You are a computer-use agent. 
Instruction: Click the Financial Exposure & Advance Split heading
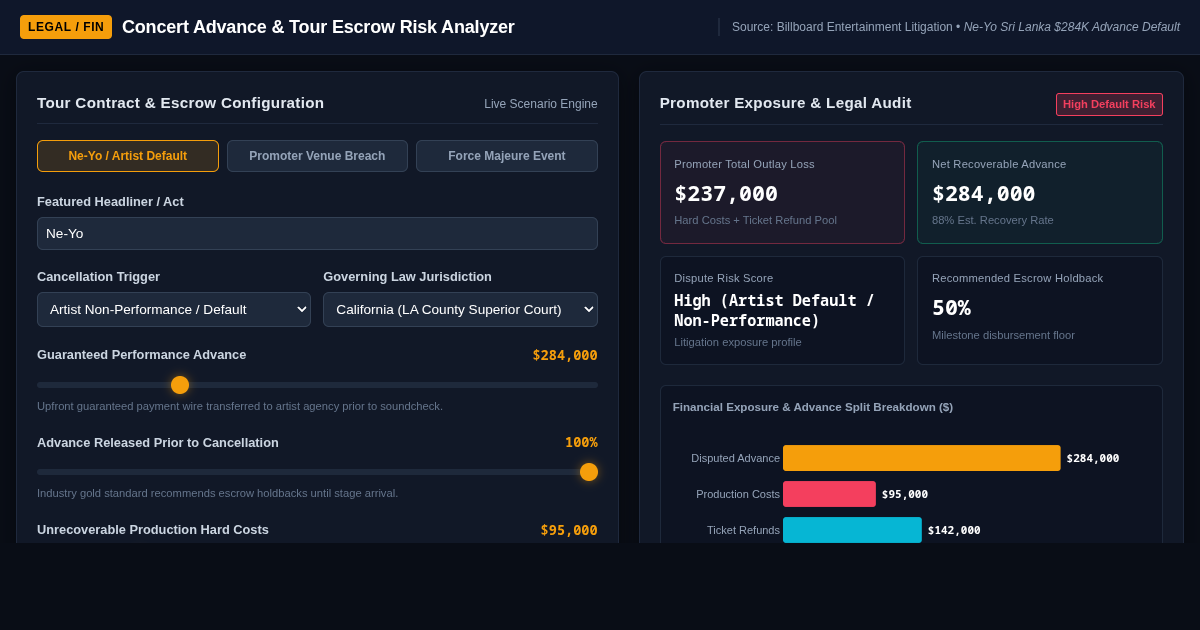coord(813,407)
